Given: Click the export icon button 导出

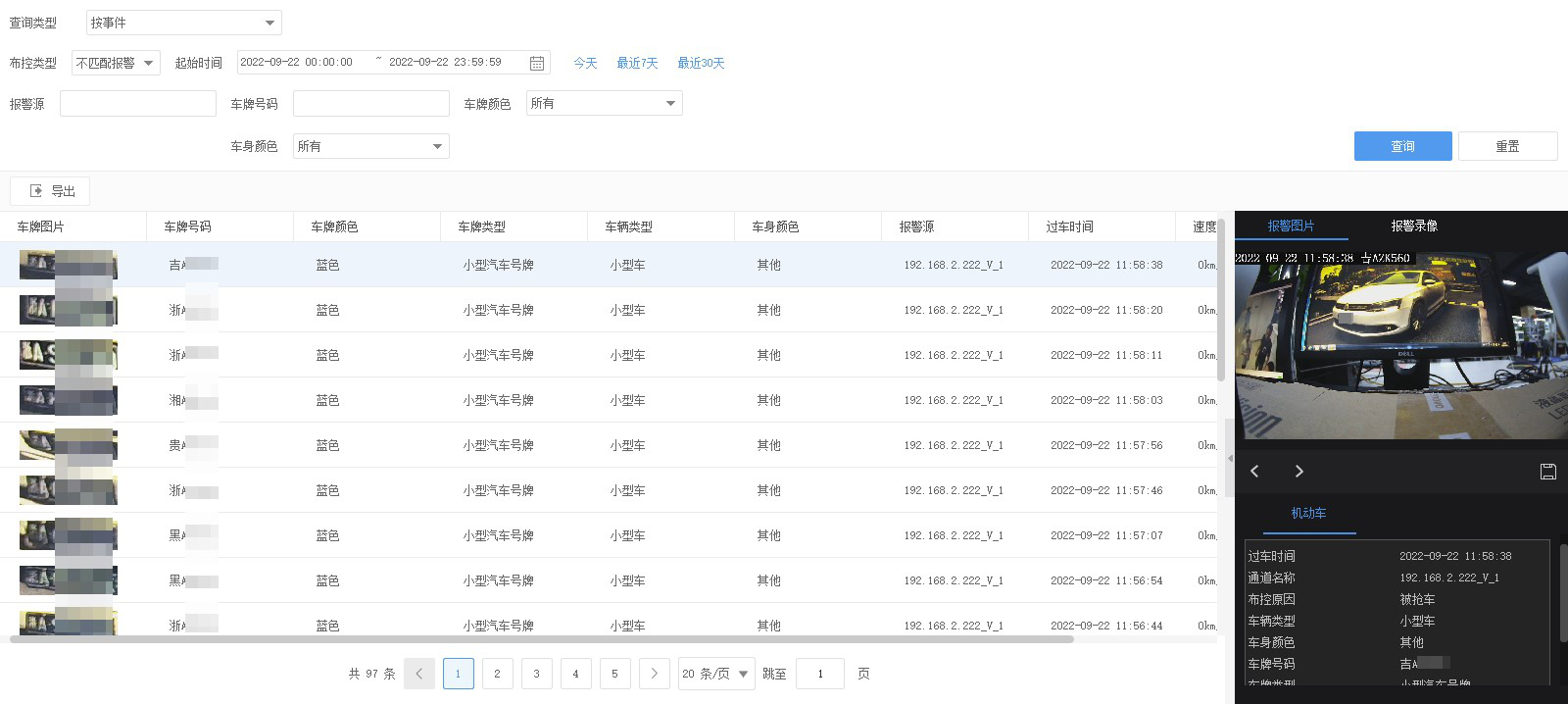Looking at the screenshot, I should point(50,191).
